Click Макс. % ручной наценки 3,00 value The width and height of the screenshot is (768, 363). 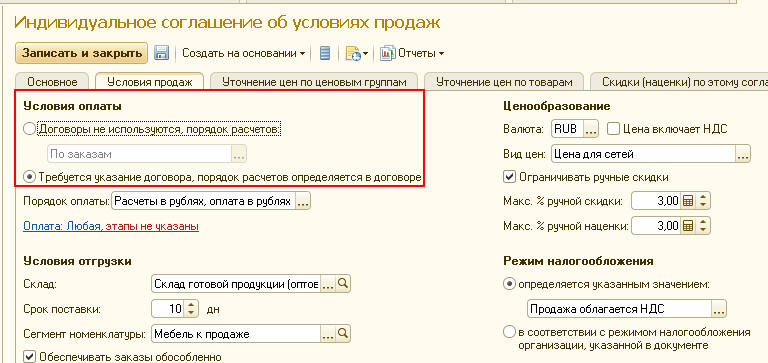coord(656,226)
